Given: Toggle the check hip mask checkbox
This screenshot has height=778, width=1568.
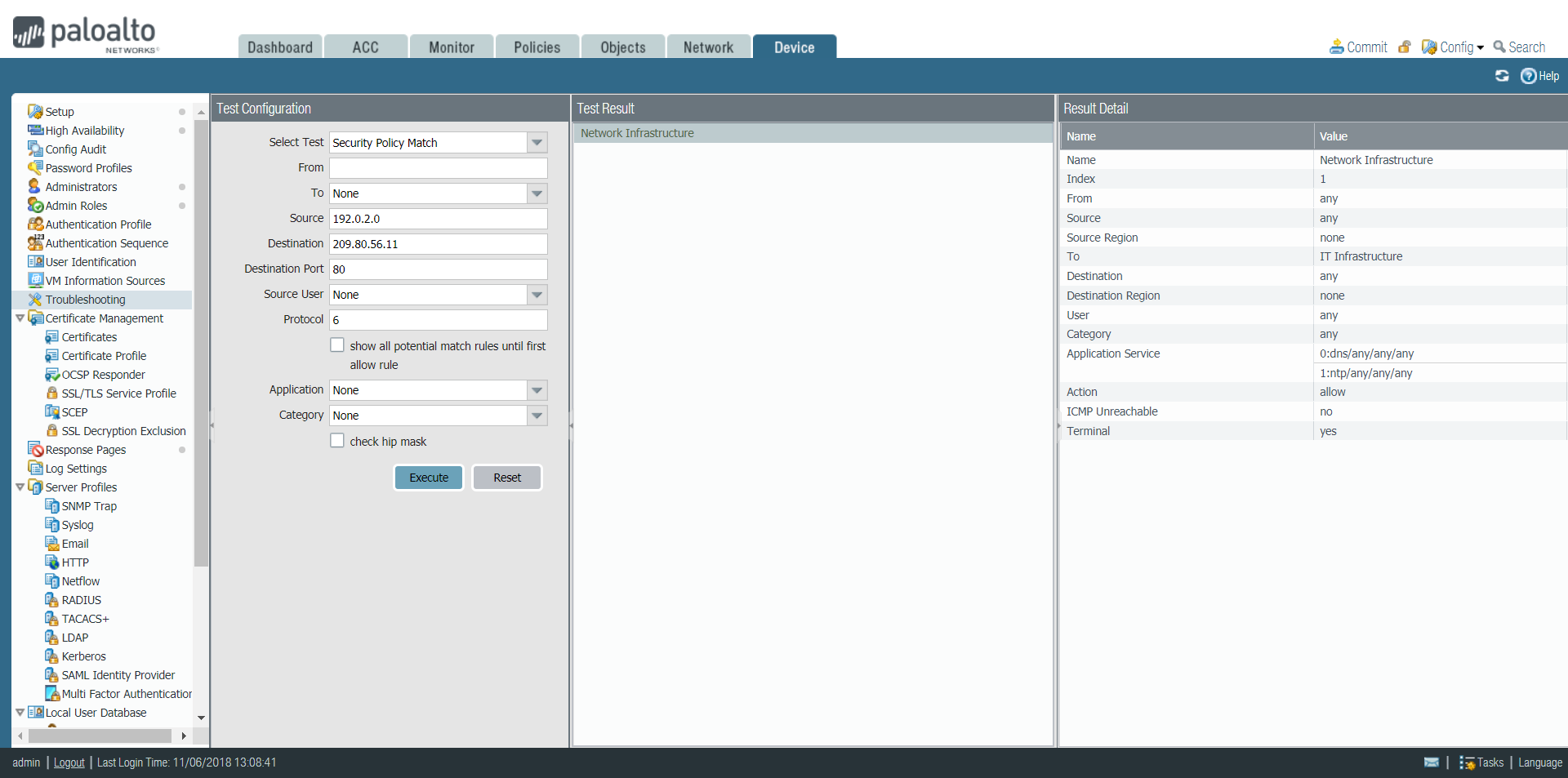Looking at the screenshot, I should [337, 441].
